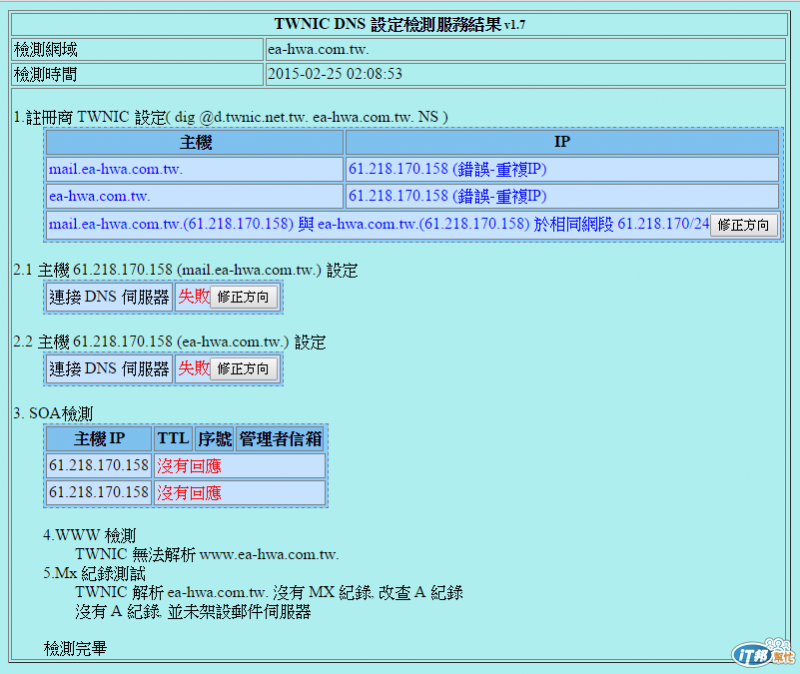800x674 pixels.
Task: Click 修正方向 button in same-subnet warning row
Action: point(743,225)
